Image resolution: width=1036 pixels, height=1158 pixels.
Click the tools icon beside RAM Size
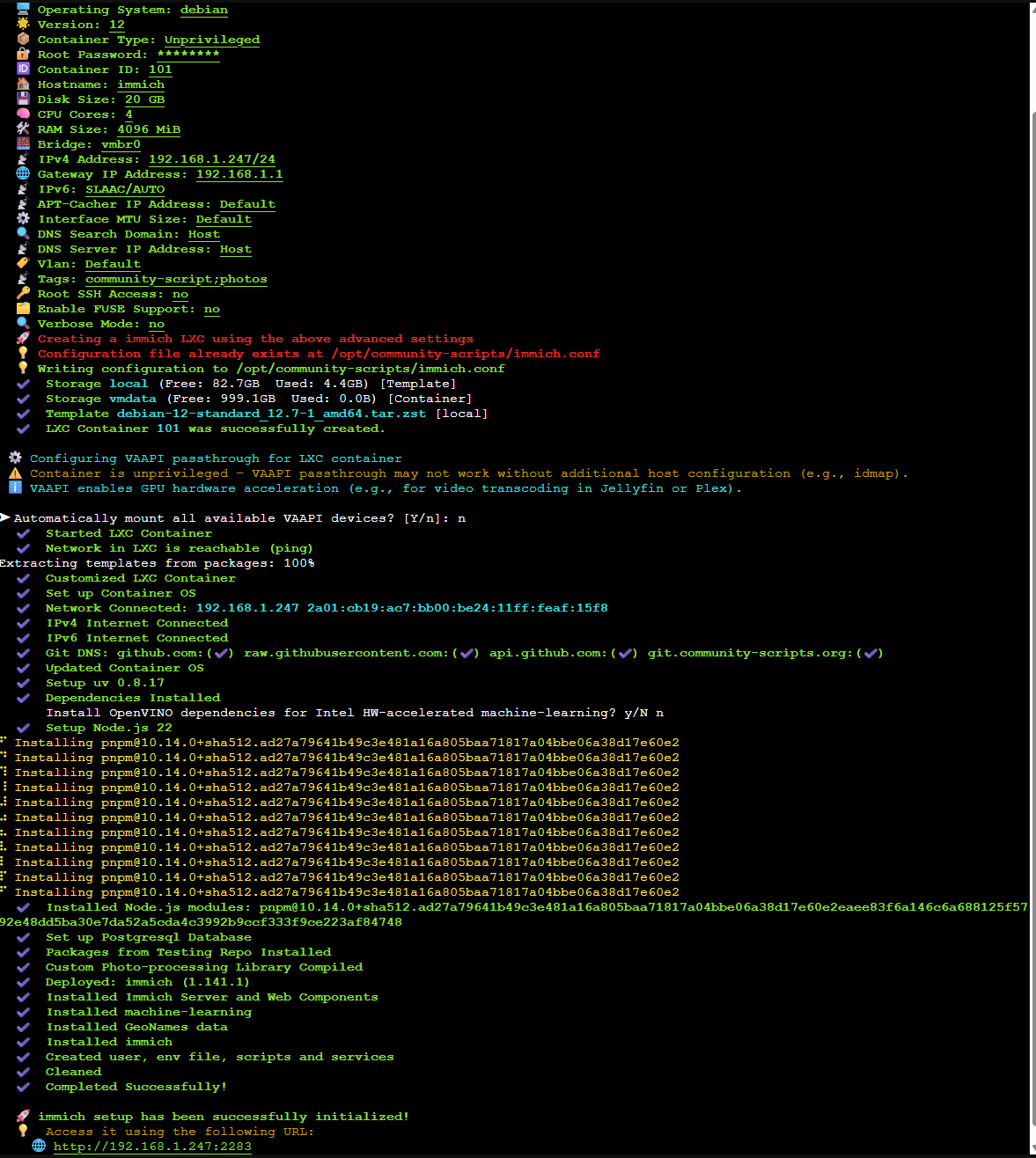23,128
